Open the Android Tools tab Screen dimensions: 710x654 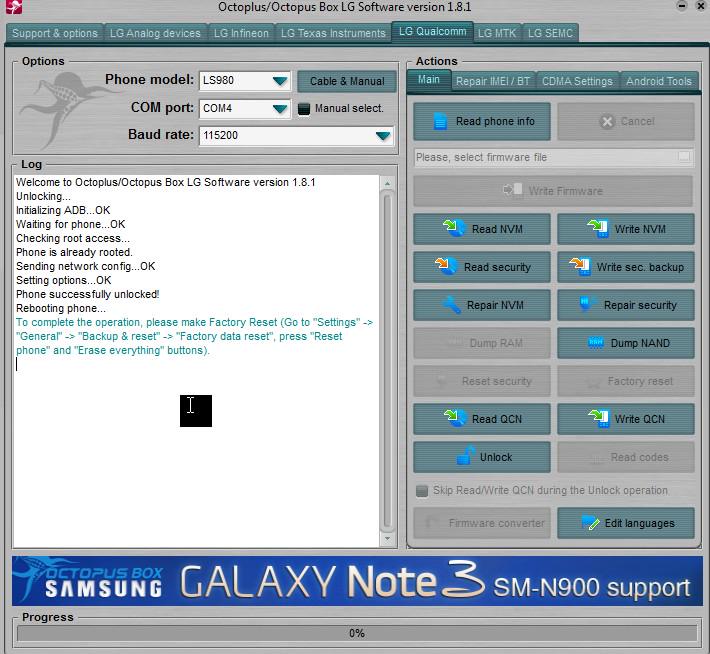tap(659, 81)
